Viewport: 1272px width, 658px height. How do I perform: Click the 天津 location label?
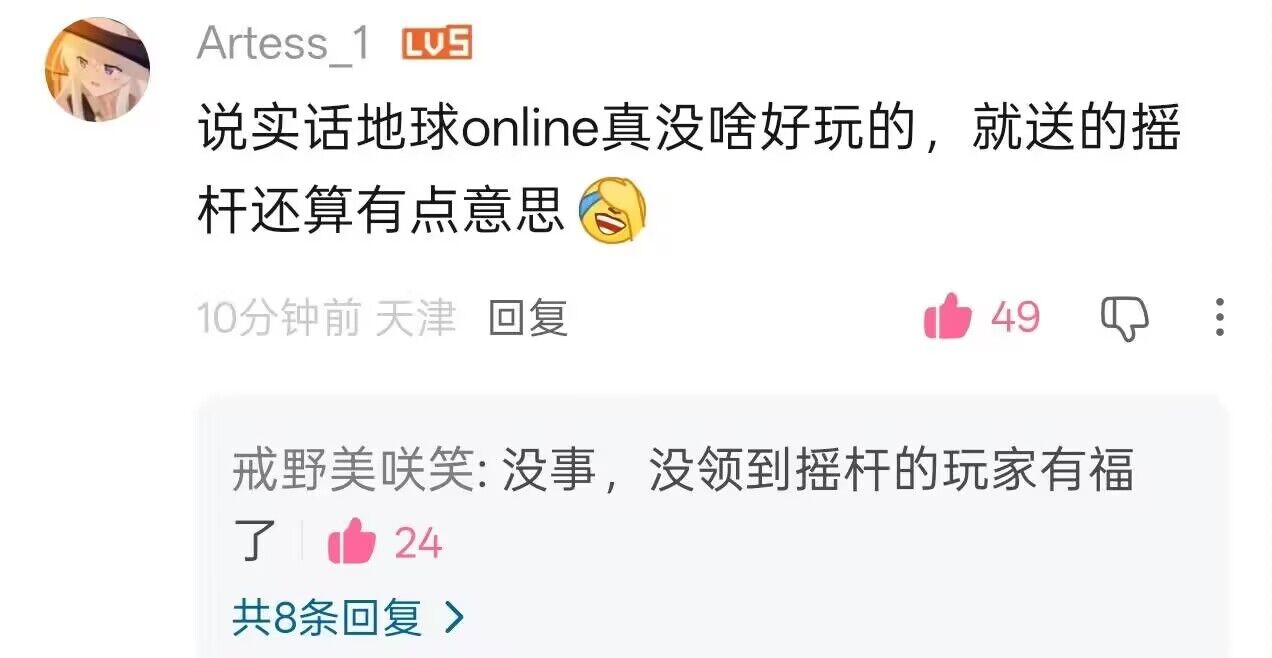(x=416, y=318)
